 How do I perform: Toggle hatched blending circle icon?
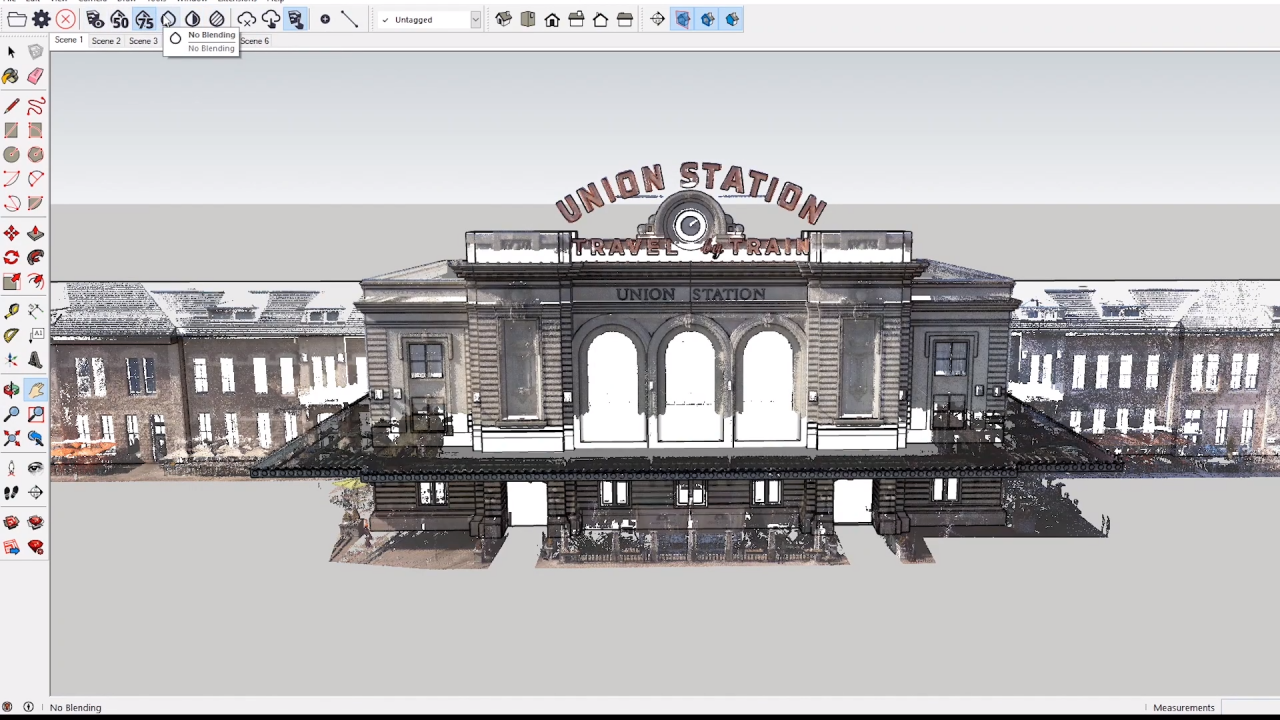(x=216, y=19)
